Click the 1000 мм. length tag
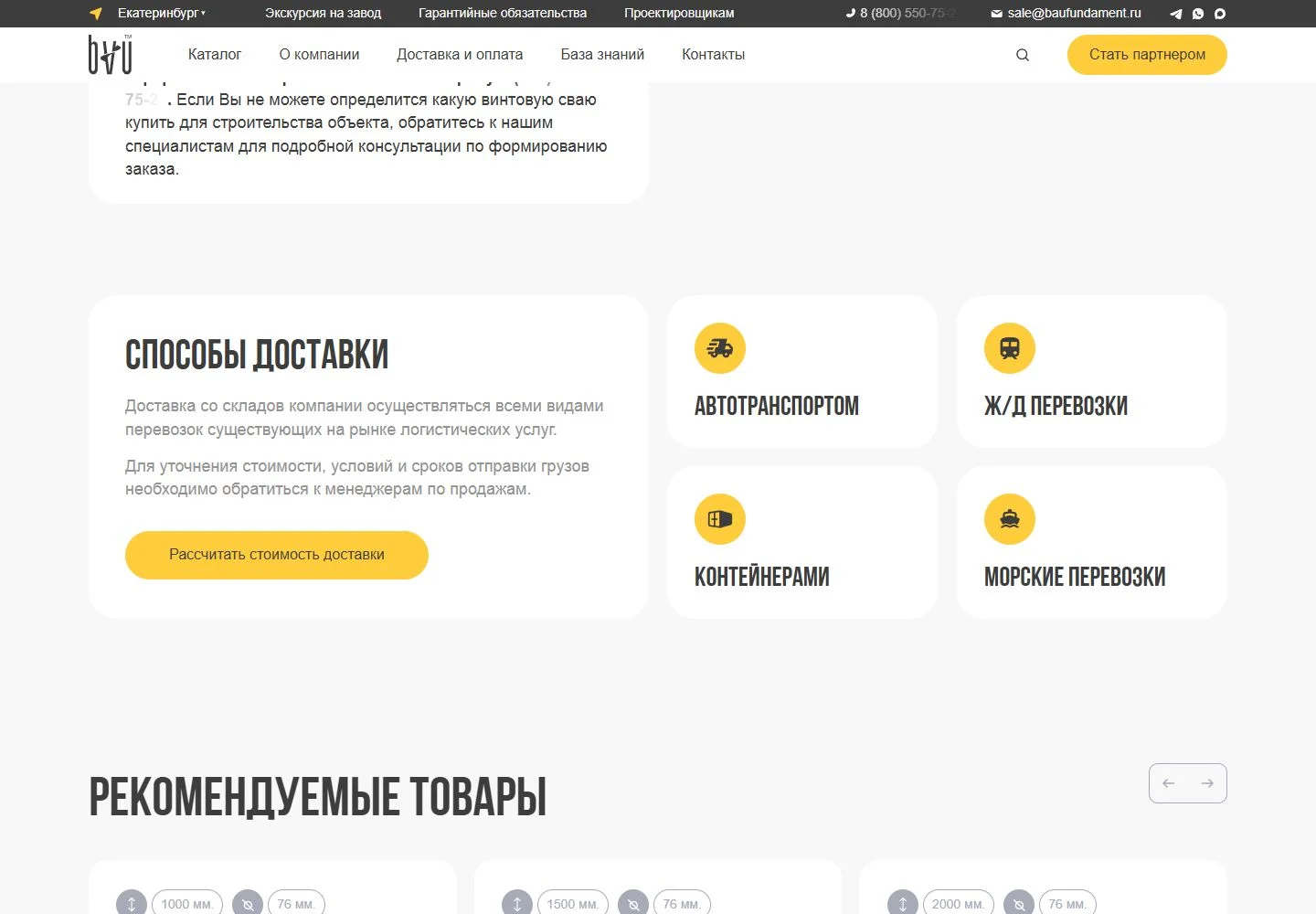This screenshot has height=914, width=1316. pyautogui.click(x=187, y=904)
